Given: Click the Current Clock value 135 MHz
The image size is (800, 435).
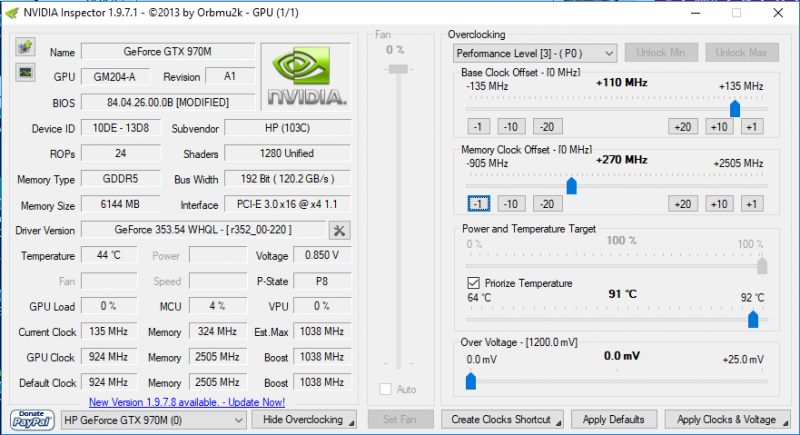Looking at the screenshot, I should tap(109, 331).
